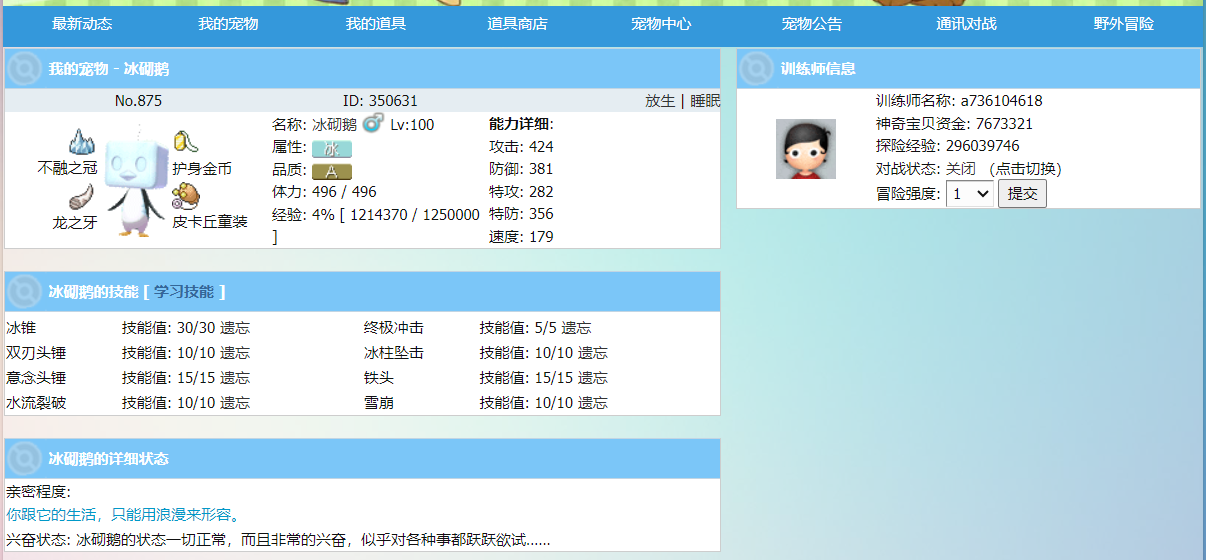Click the 睡眠 sleep link

(705, 100)
